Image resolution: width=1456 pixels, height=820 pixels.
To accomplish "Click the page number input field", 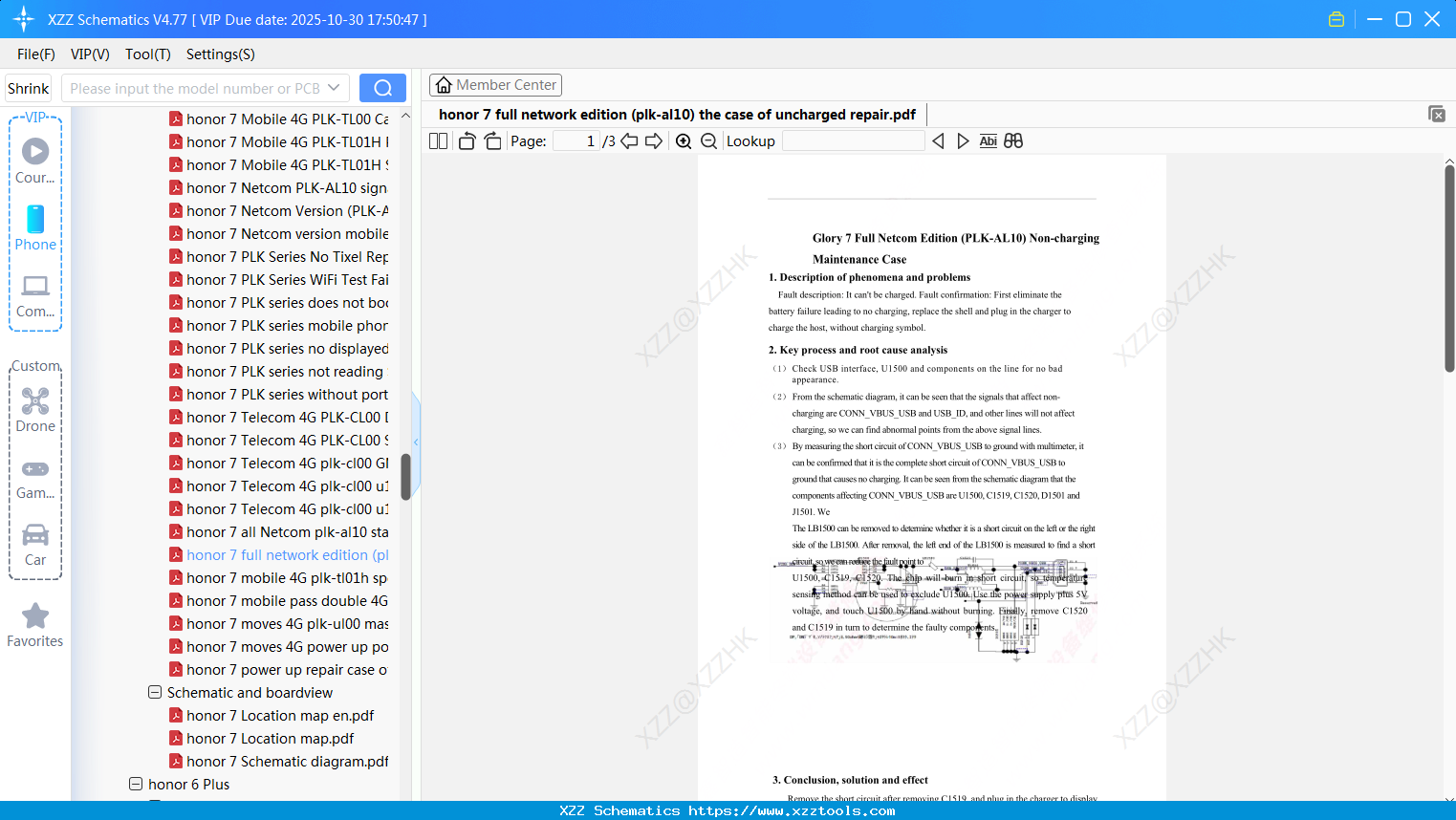I will 576,140.
